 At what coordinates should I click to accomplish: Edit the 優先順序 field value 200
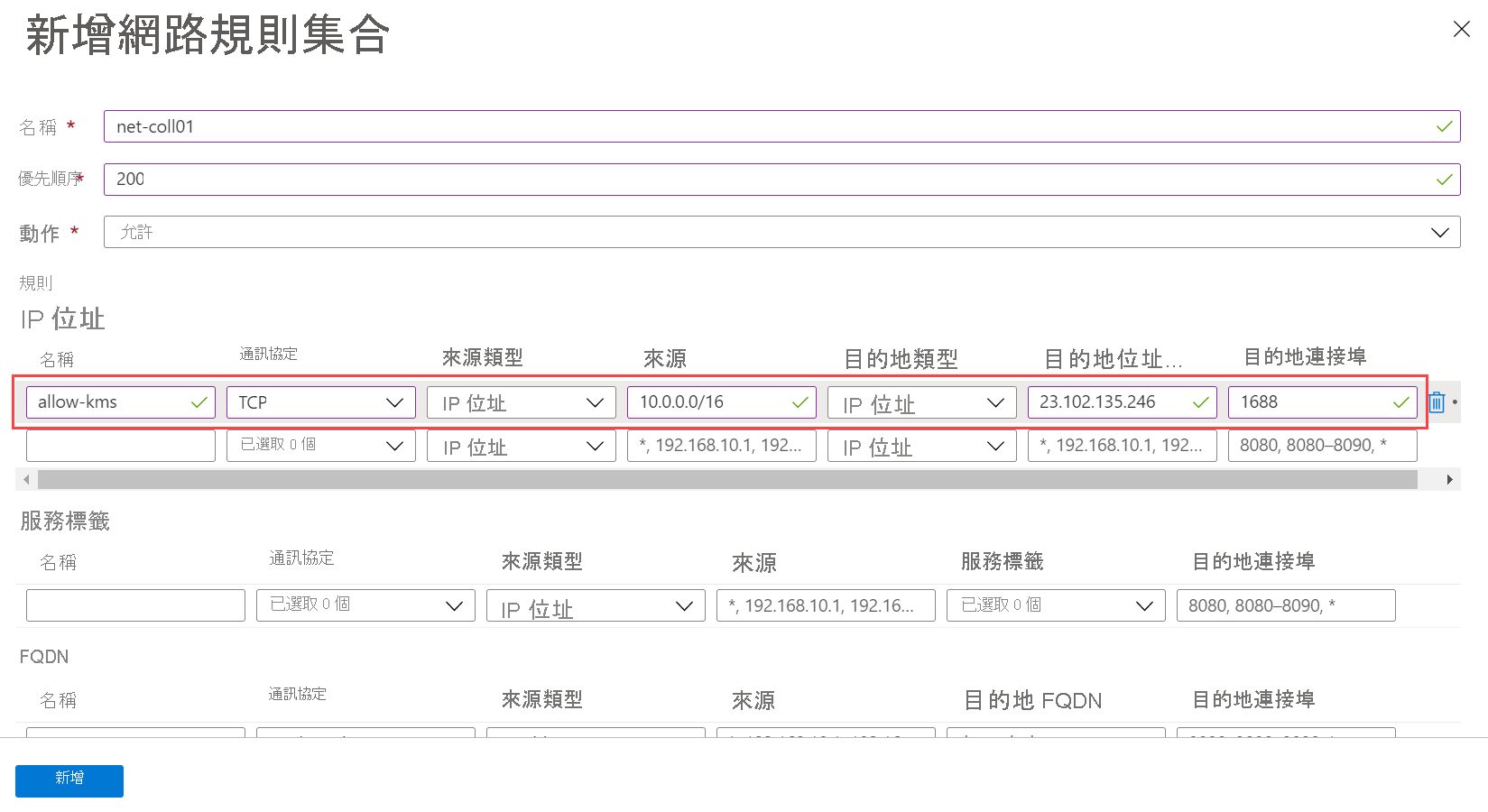coord(781,179)
